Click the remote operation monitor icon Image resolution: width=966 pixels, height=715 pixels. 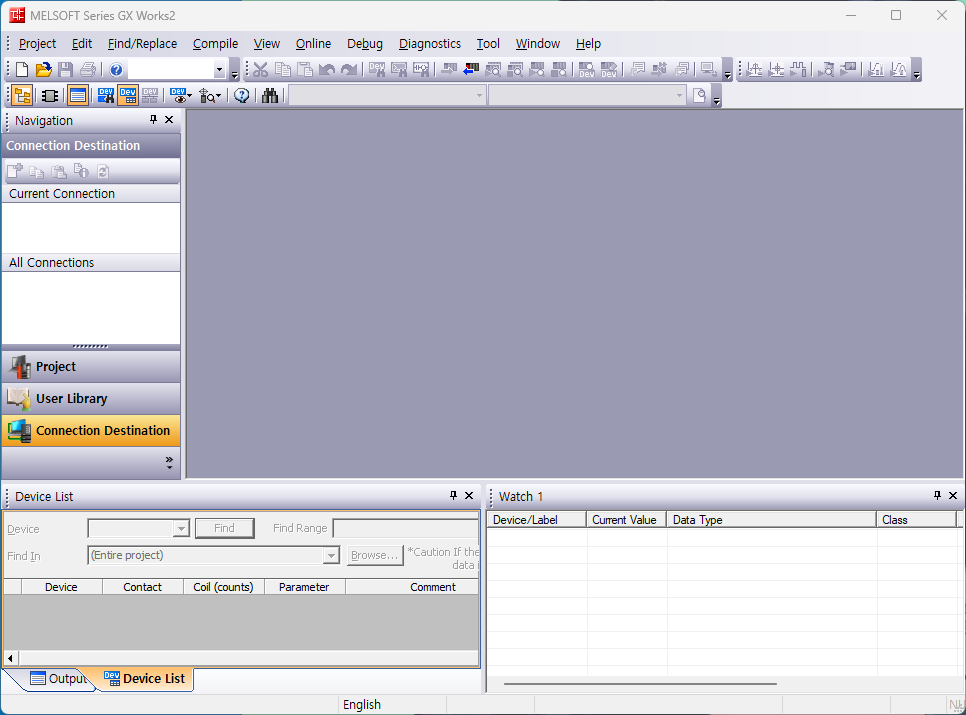click(708, 70)
